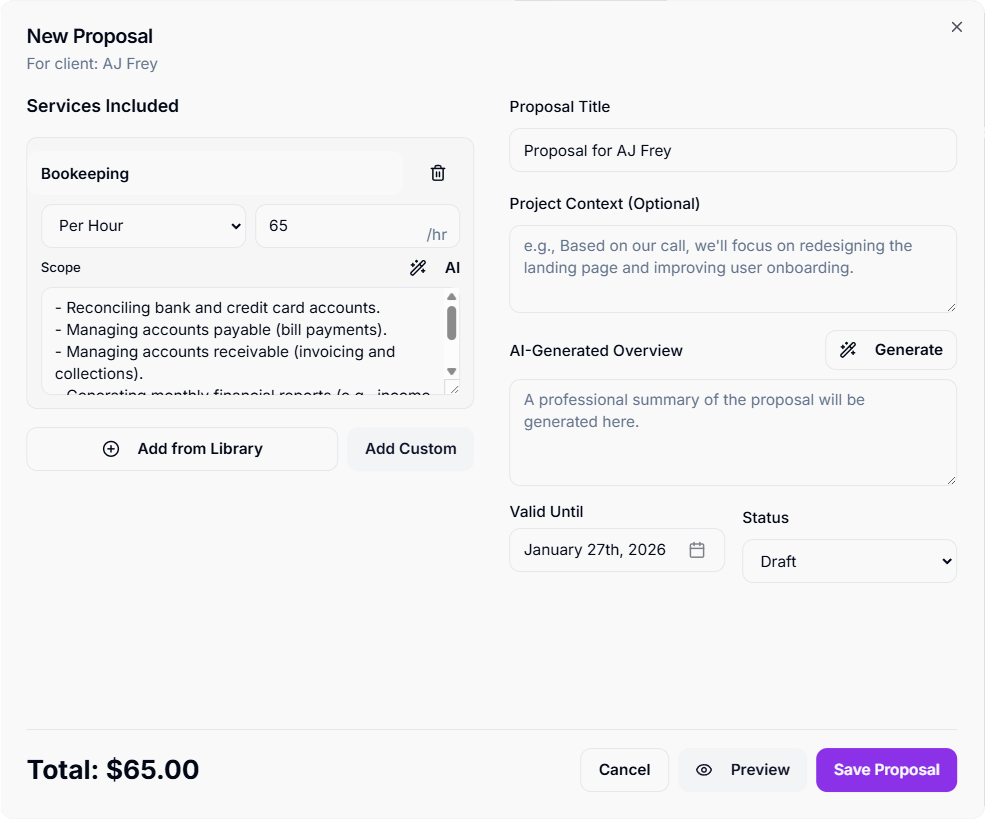Screen dimensions: 986x819
Task: Click the calendar icon in Valid Until
Action: click(x=697, y=550)
